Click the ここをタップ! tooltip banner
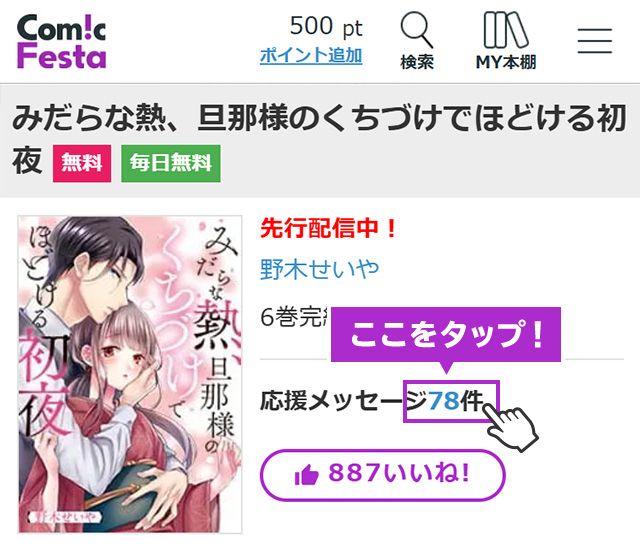640x556 pixels. [446, 335]
